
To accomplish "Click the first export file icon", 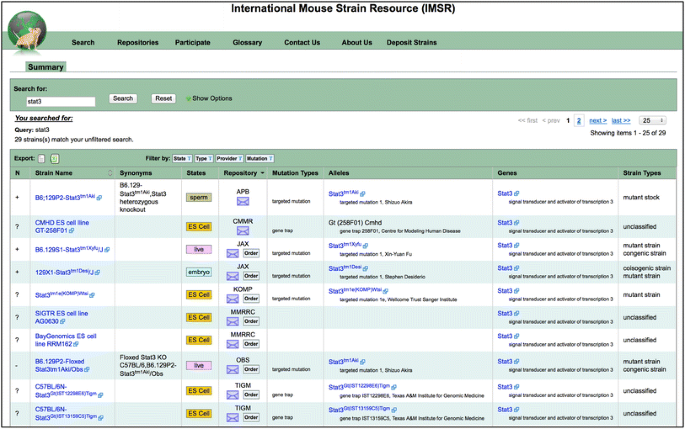I will 41,158.
